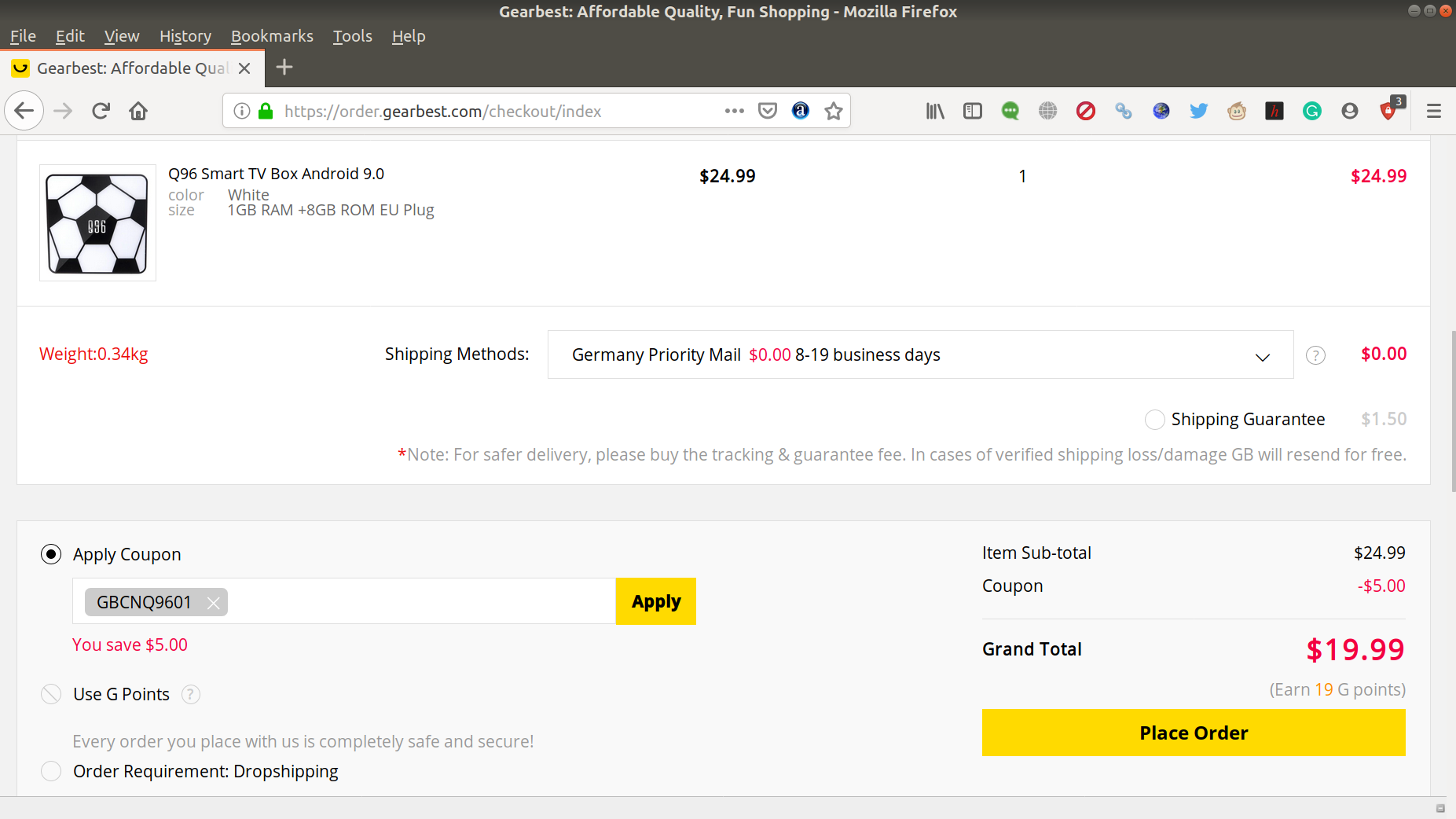Click the forward navigation arrow
The image size is (1456, 819).
(x=63, y=111)
